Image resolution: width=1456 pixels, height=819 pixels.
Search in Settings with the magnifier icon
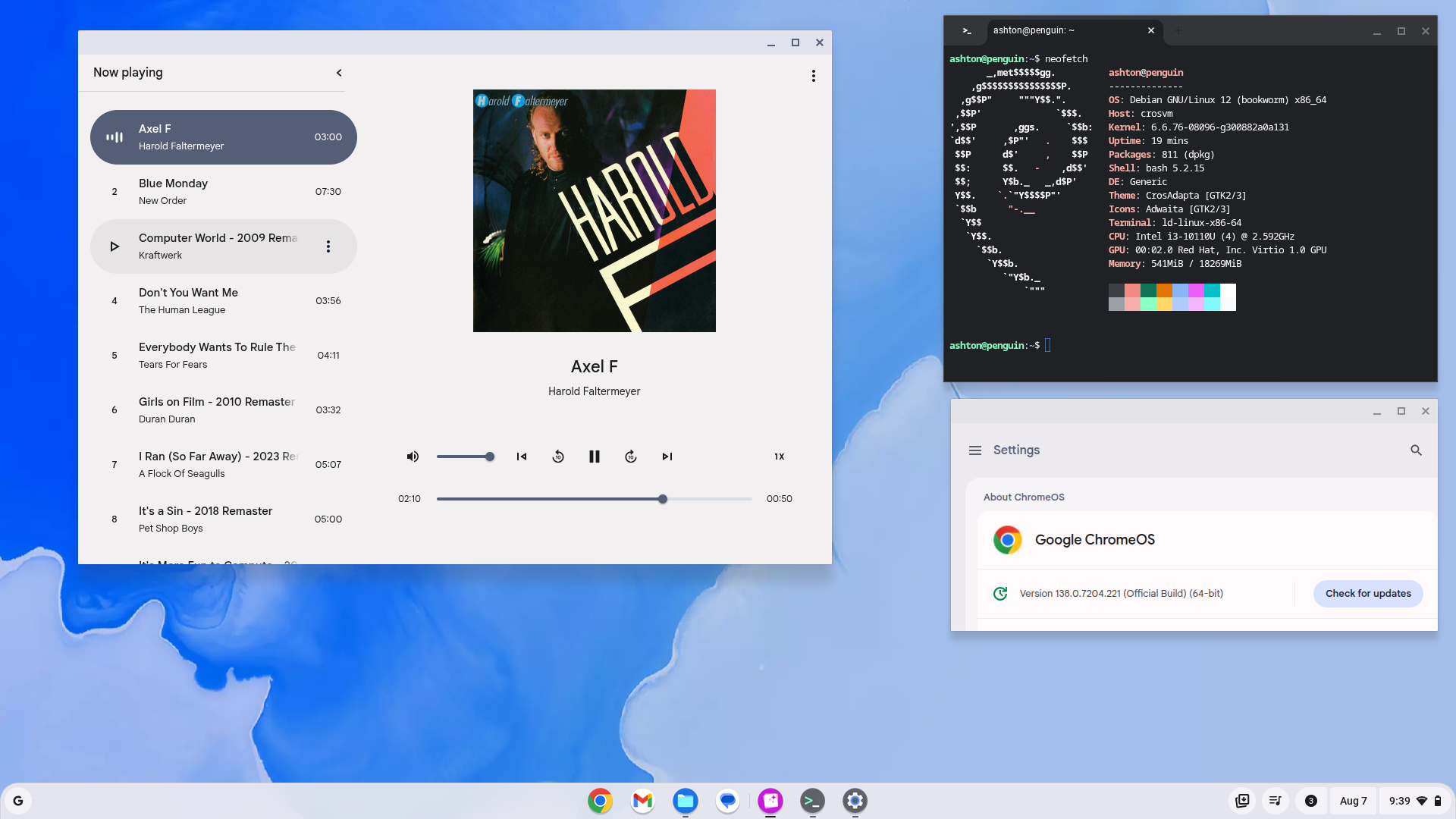pyautogui.click(x=1416, y=450)
